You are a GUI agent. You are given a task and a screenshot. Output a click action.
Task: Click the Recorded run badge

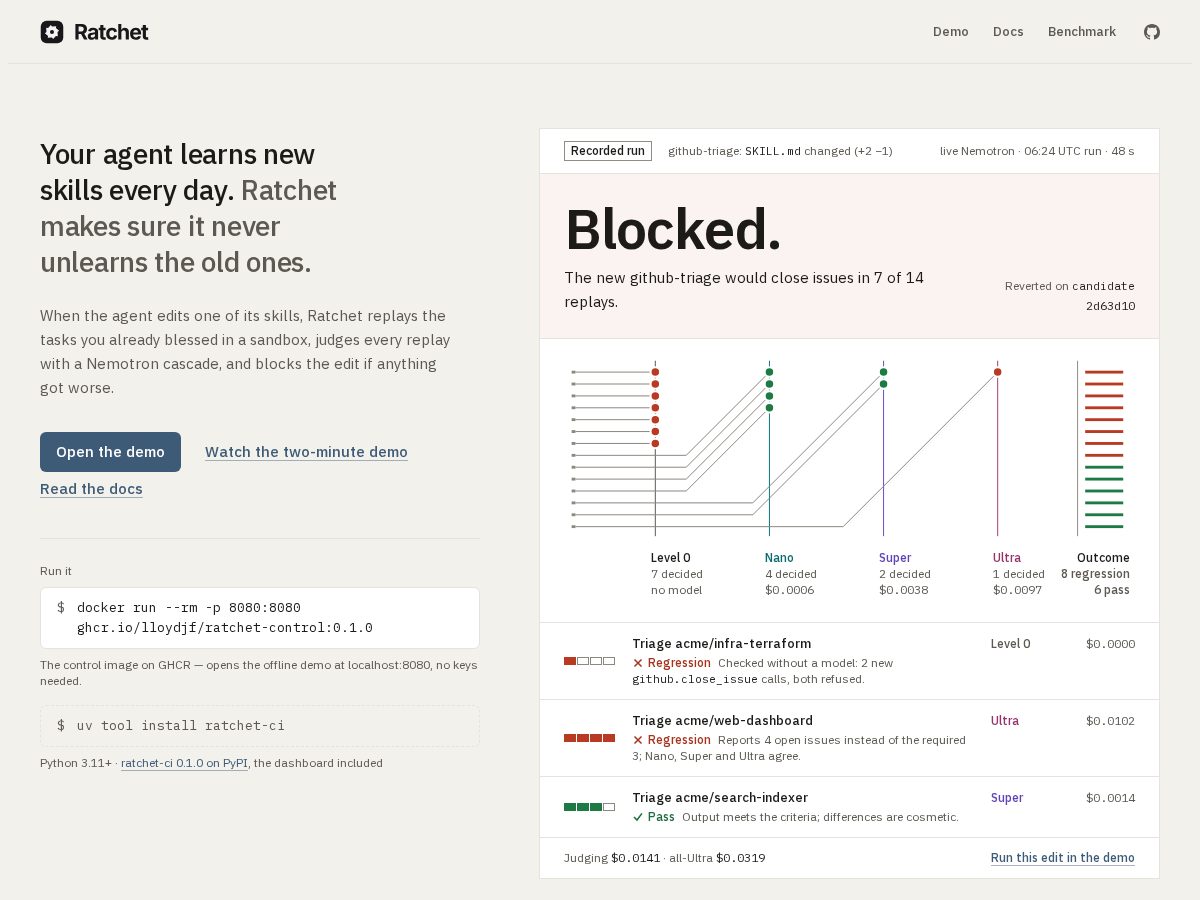608,151
